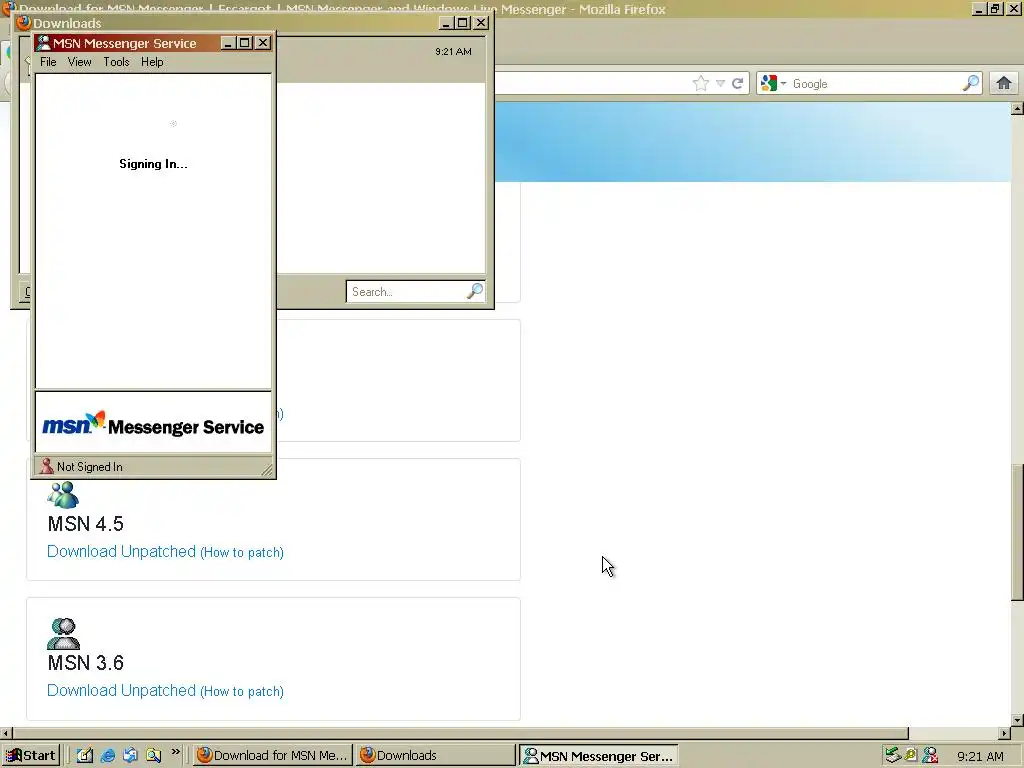Click the MSN 4.5 buddies icon
The height and width of the screenshot is (768, 1024).
pyautogui.click(x=63, y=495)
